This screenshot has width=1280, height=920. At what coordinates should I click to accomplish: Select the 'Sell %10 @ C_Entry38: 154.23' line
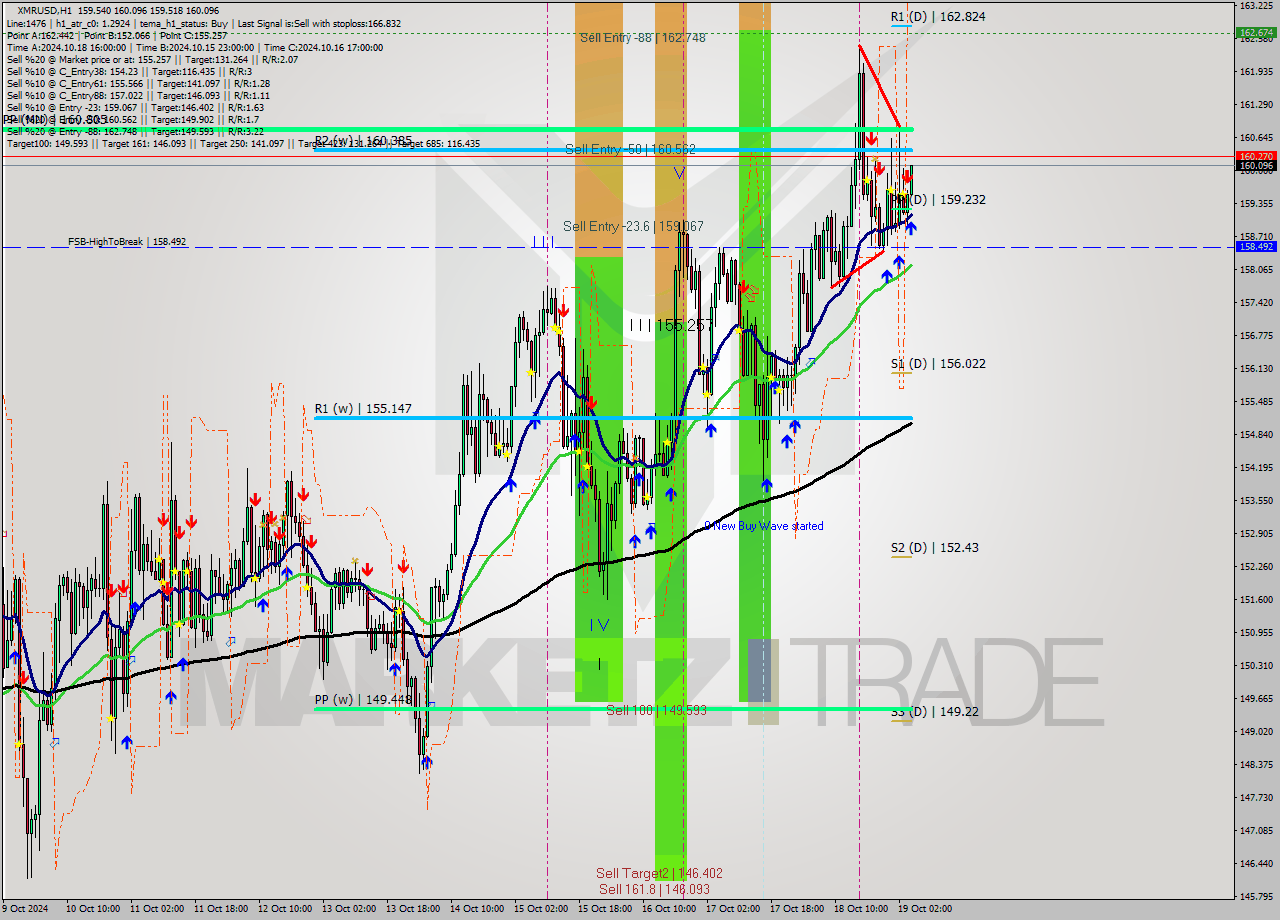130,71
